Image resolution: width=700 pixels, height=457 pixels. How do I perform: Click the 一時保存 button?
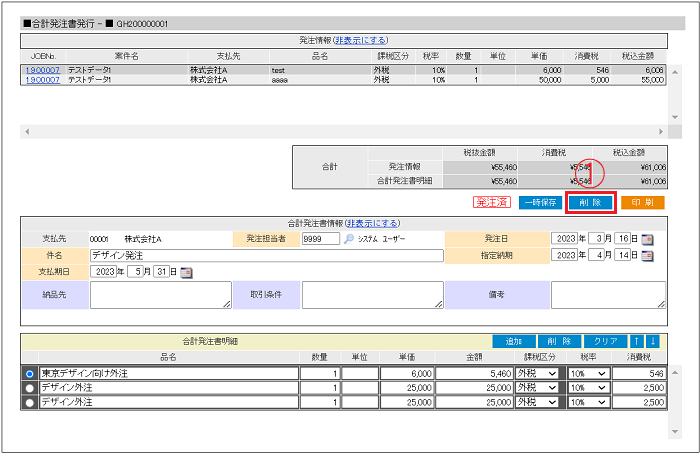coord(540,202)
